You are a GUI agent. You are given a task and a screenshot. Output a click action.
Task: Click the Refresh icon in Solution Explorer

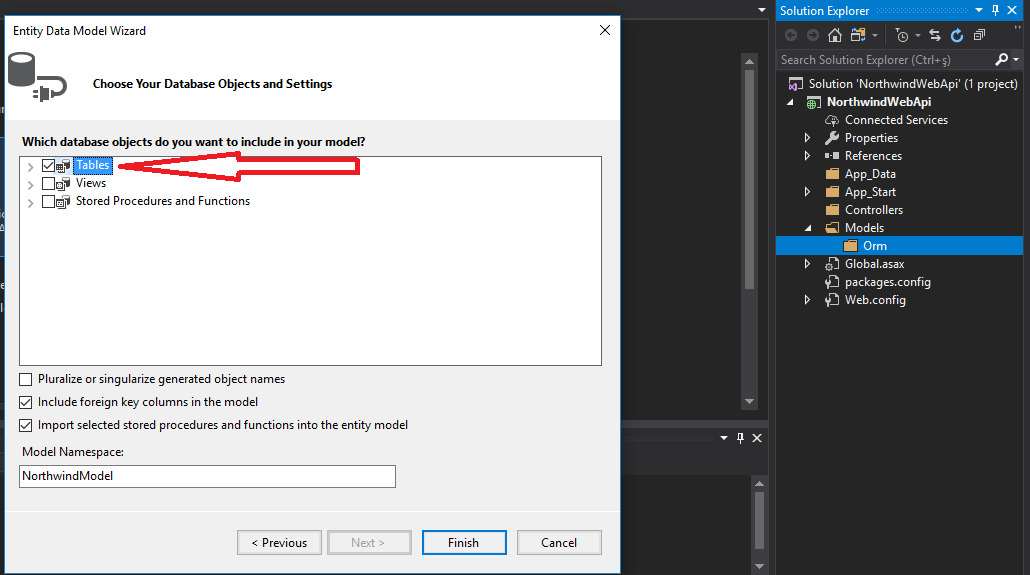pos(957,35)
